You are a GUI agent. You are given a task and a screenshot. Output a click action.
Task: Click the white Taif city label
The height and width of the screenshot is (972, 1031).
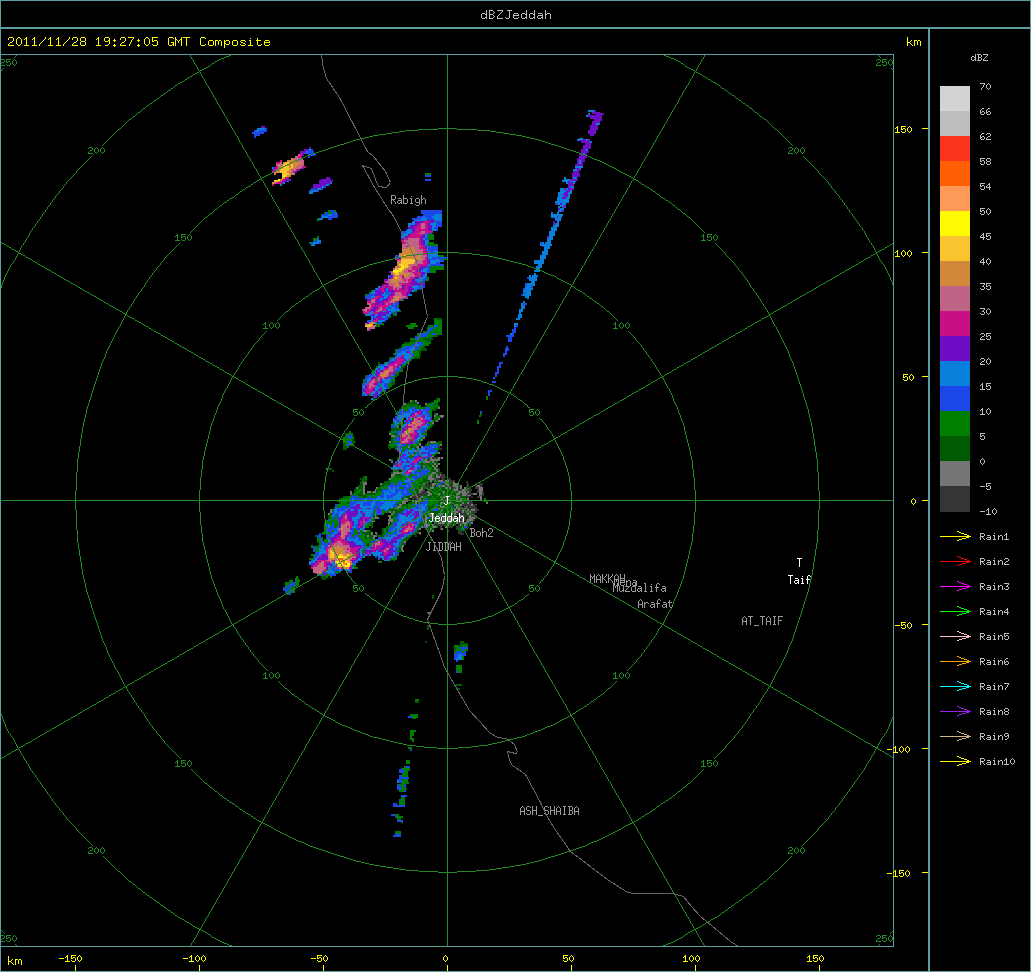[x=800, y=580]
